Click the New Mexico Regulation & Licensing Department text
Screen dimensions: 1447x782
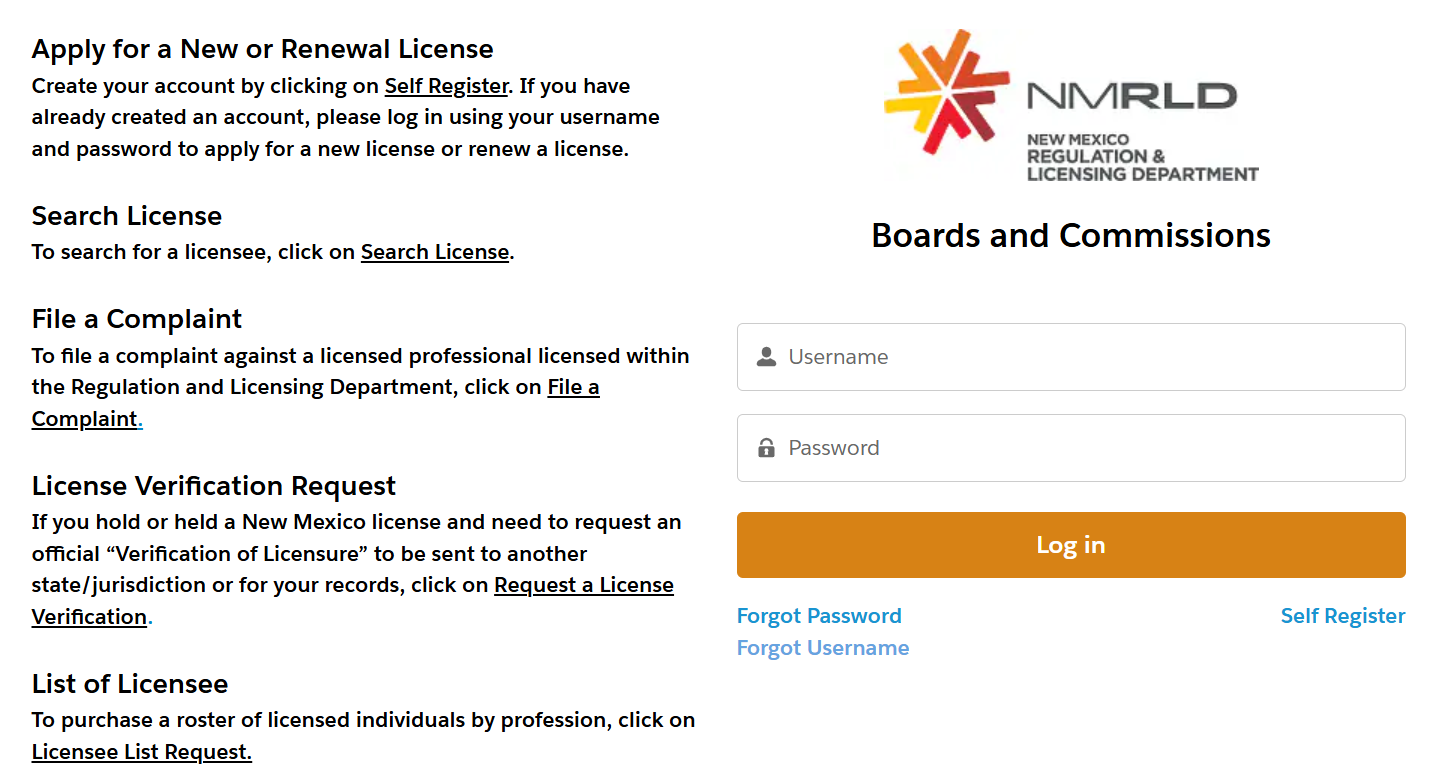[x=1141, y=157]
